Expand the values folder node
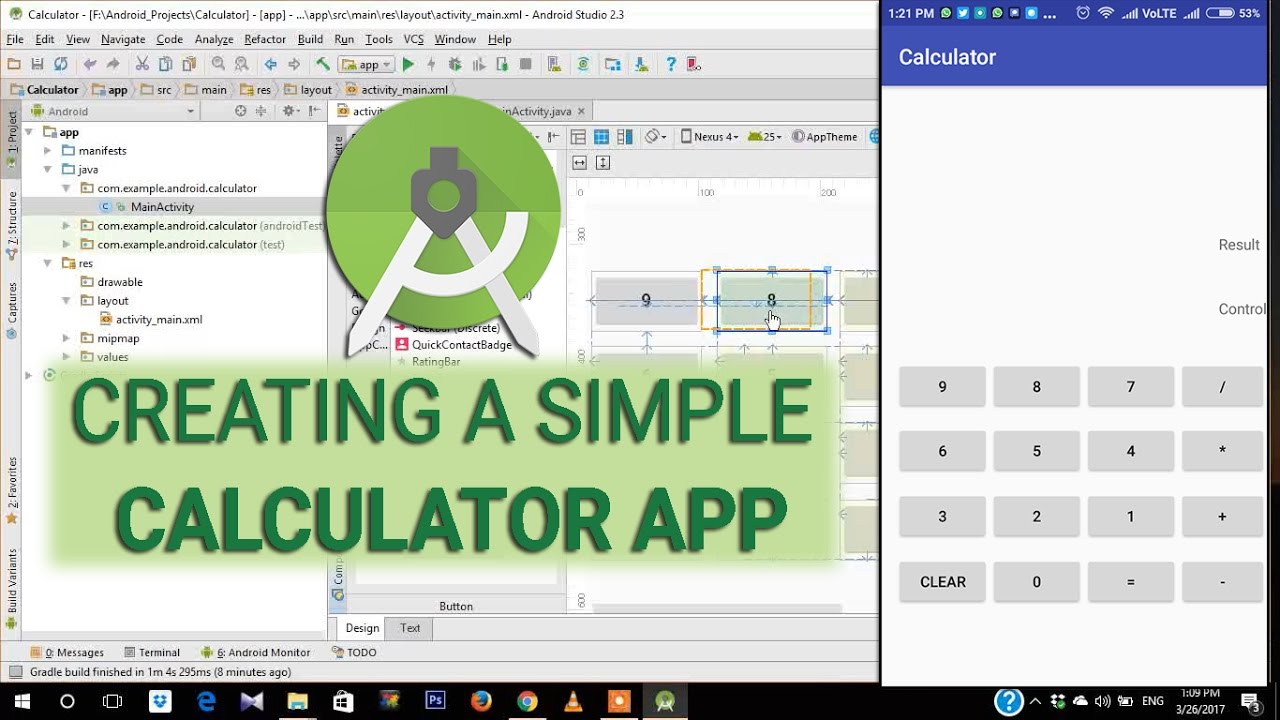The image size is (1280, 720). [x=66, y=357]
